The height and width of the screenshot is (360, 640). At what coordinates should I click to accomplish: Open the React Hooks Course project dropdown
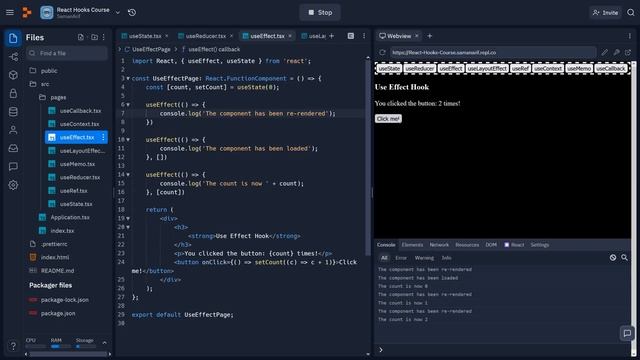point(118,13)
